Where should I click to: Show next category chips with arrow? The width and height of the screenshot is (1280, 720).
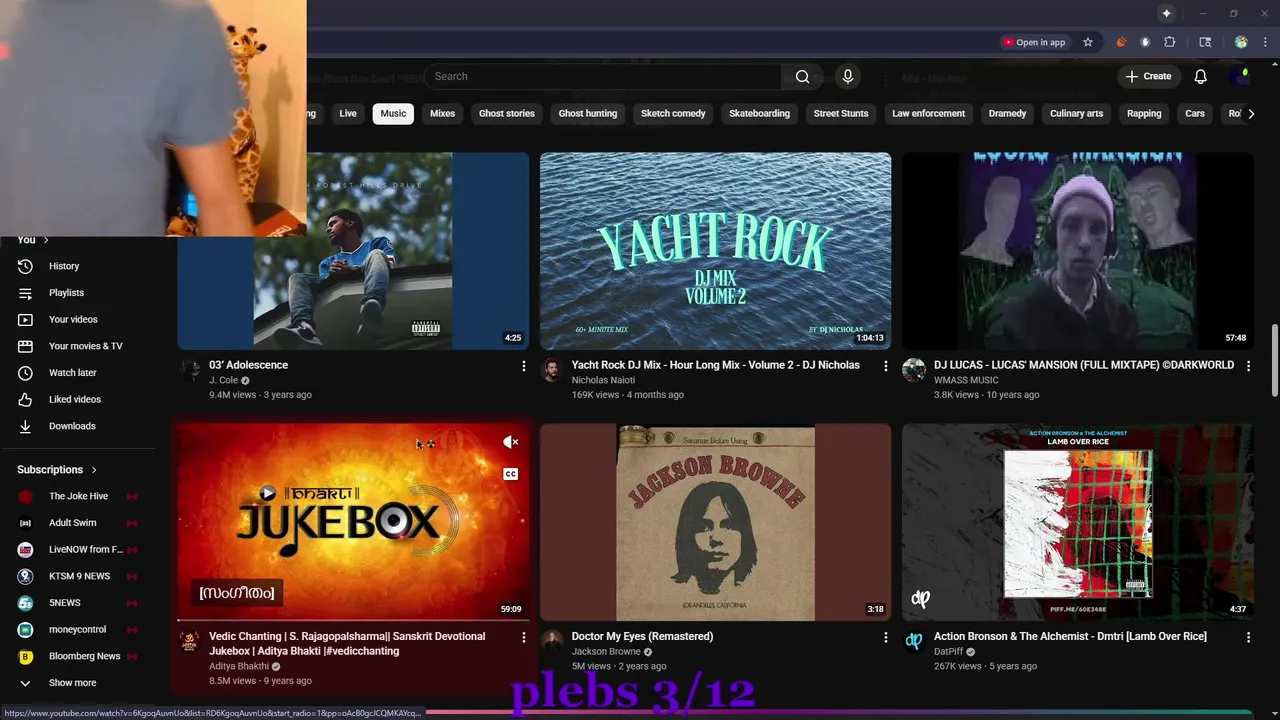click(x=1251, y=114)
